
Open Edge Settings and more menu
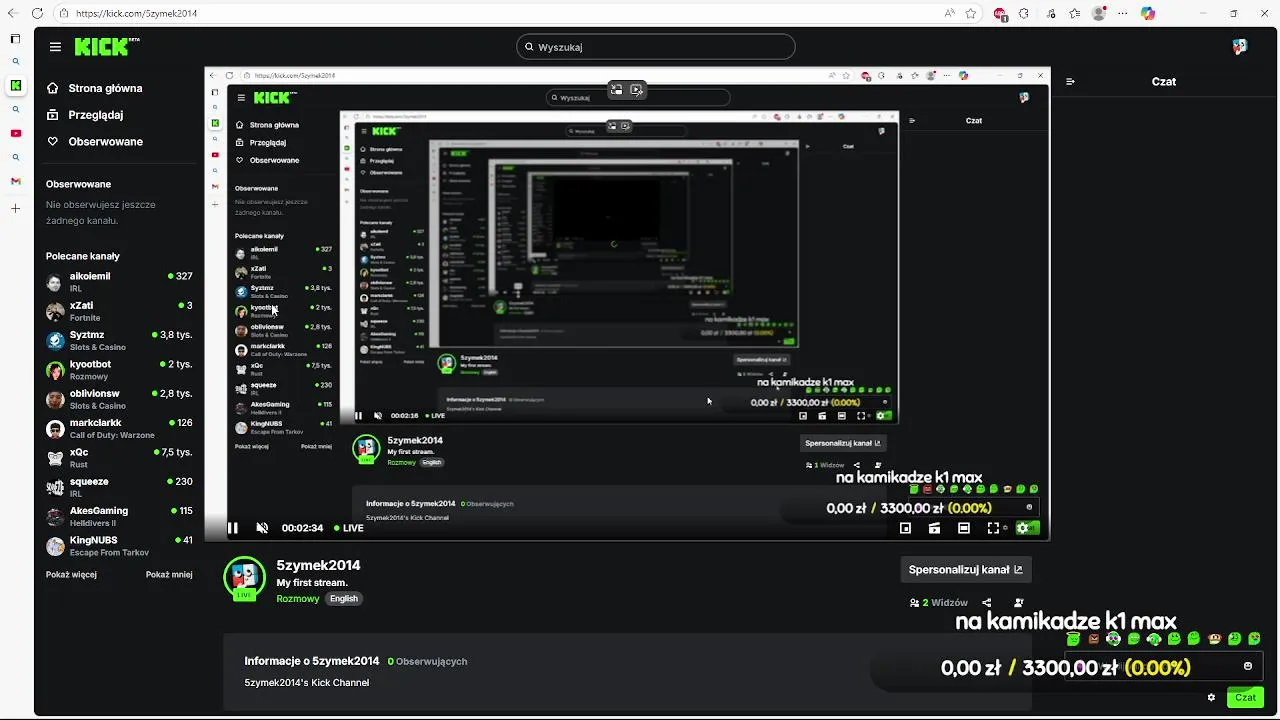pyautogui.click(x=1121, y=14)
